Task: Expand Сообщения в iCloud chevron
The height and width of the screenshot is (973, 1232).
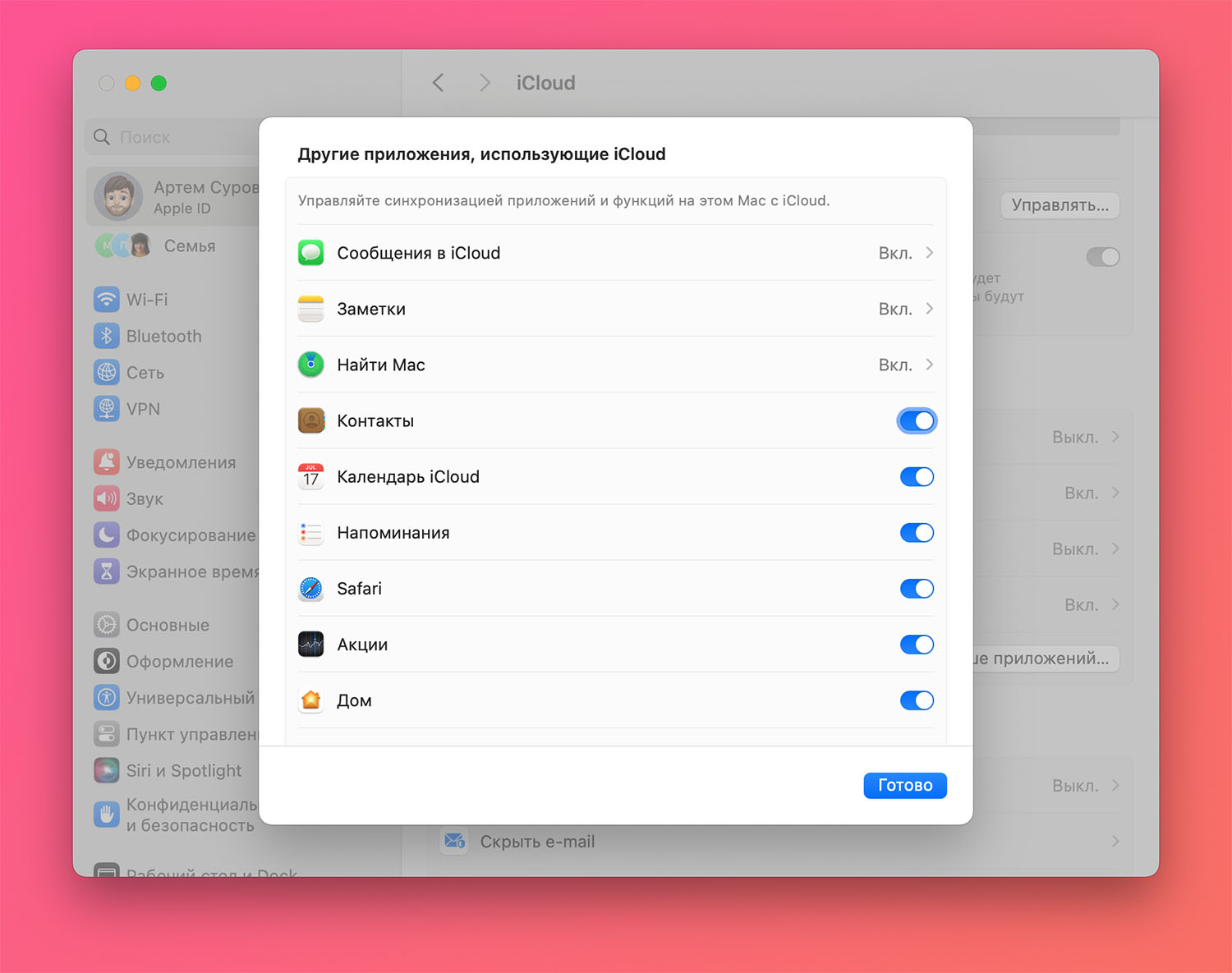Action: pos(929,253)
